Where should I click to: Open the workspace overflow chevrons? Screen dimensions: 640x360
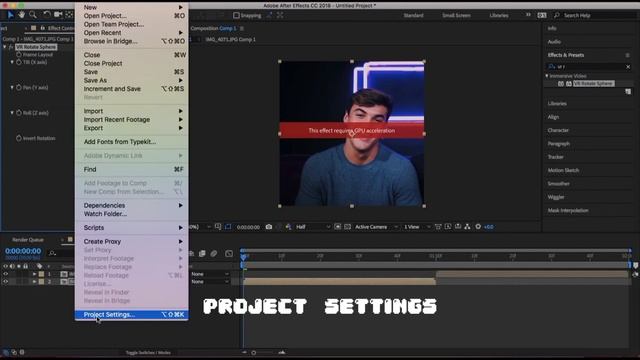[x=528, y=15]
